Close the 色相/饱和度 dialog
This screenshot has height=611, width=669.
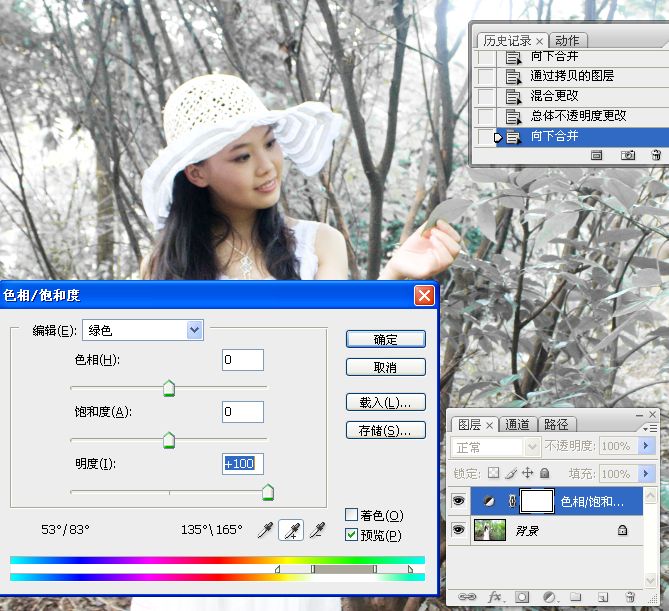[424, 295]
